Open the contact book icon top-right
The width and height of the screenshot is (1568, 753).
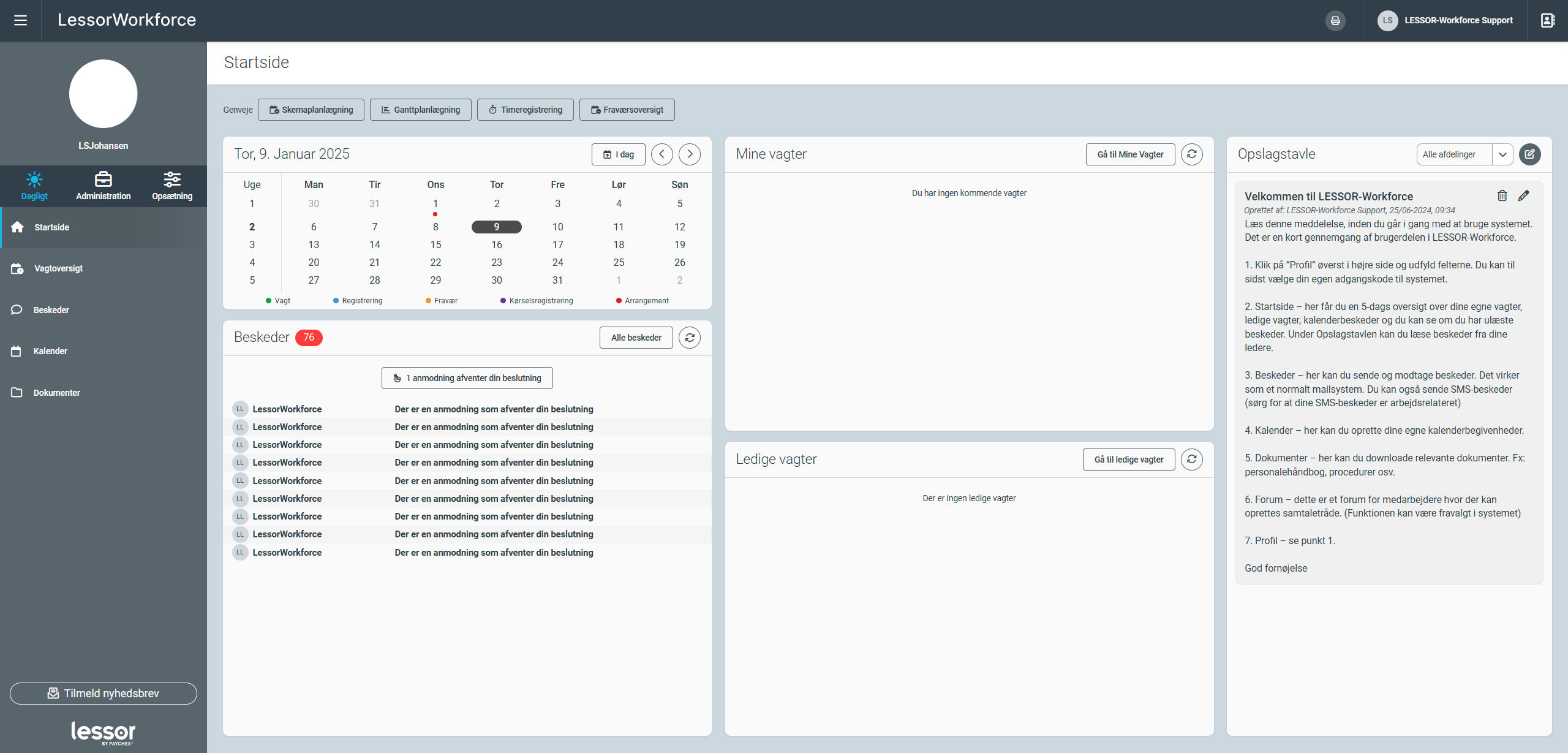tap(1547, 21)
